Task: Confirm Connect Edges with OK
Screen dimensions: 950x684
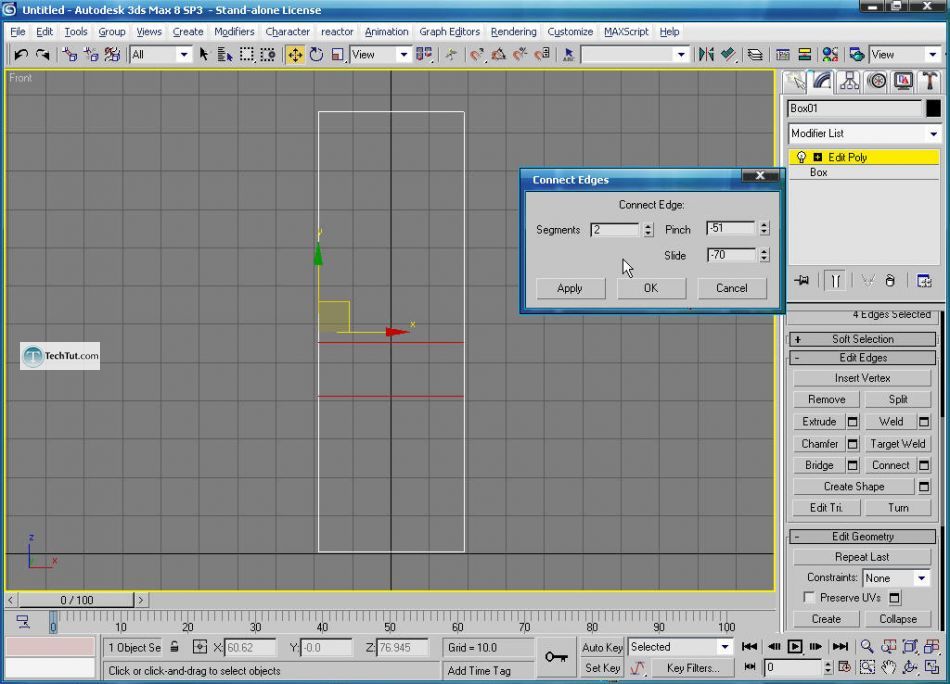Action: (x=651, y=288)
